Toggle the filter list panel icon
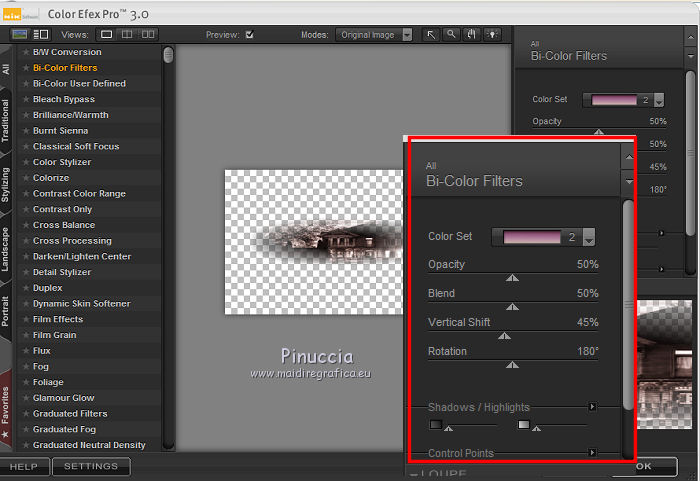700x481 pixels. coord(41,34)
